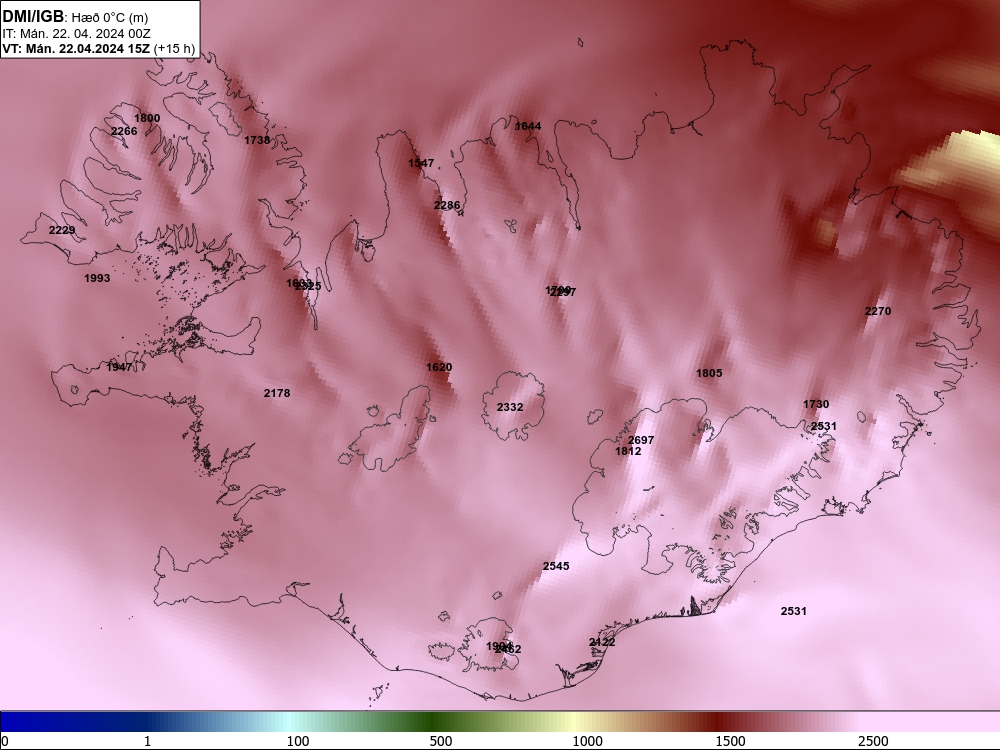
Task: Click the 1730 height value
Action: [816, 404]
